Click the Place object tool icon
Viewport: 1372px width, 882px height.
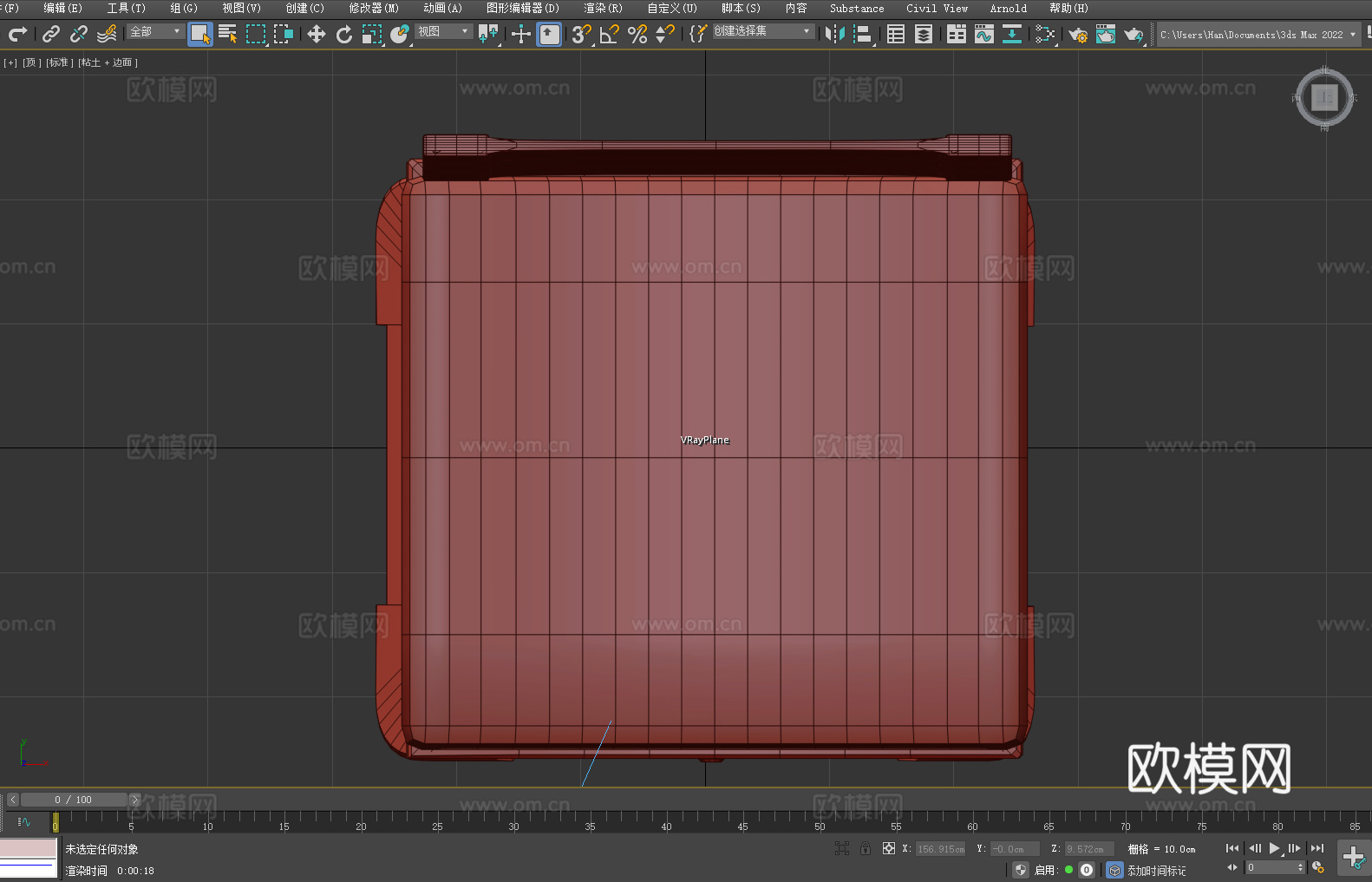400,35
